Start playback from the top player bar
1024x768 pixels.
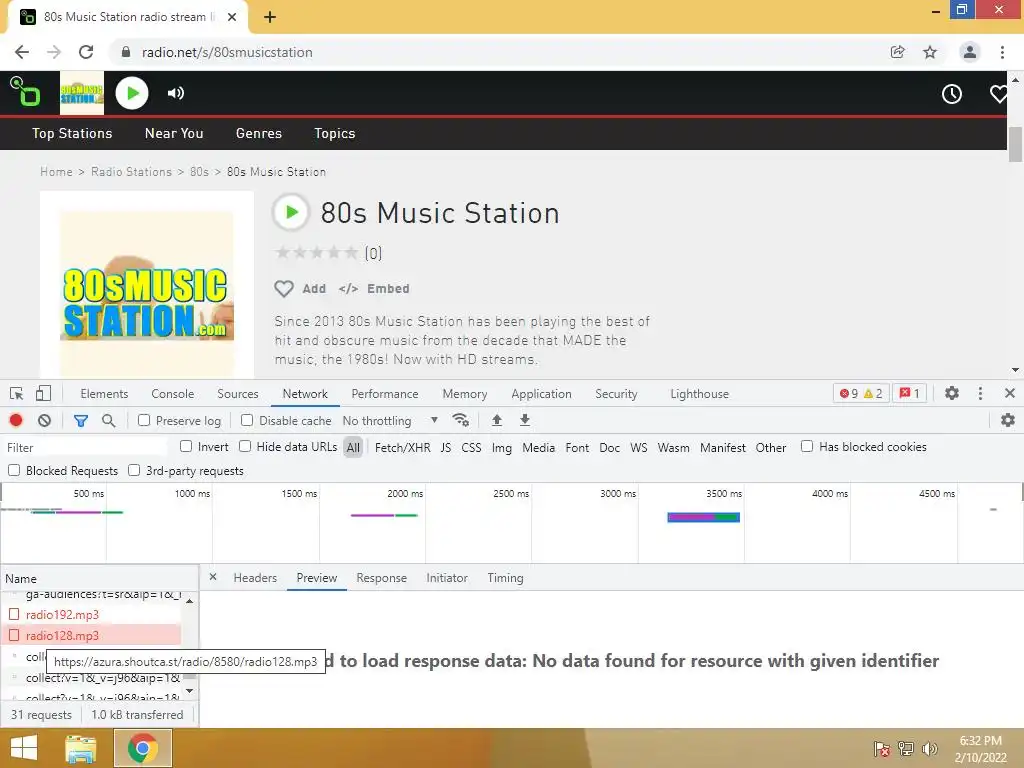point(132,93)
